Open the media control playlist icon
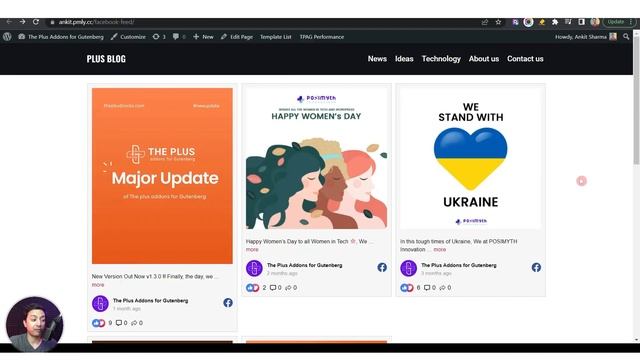 coord(568,22)
